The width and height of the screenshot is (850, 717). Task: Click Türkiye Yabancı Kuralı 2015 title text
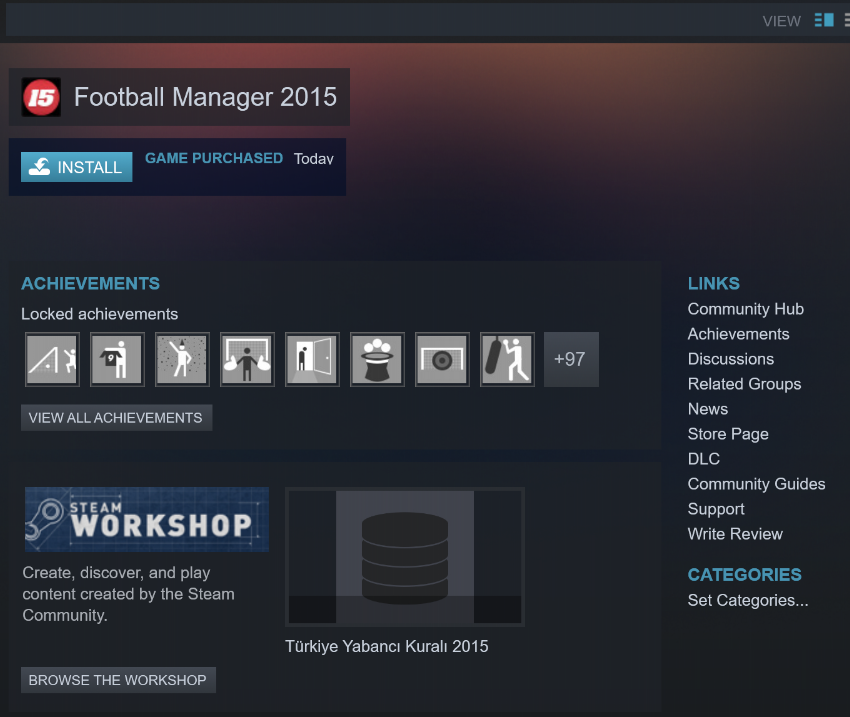point(387,646)
